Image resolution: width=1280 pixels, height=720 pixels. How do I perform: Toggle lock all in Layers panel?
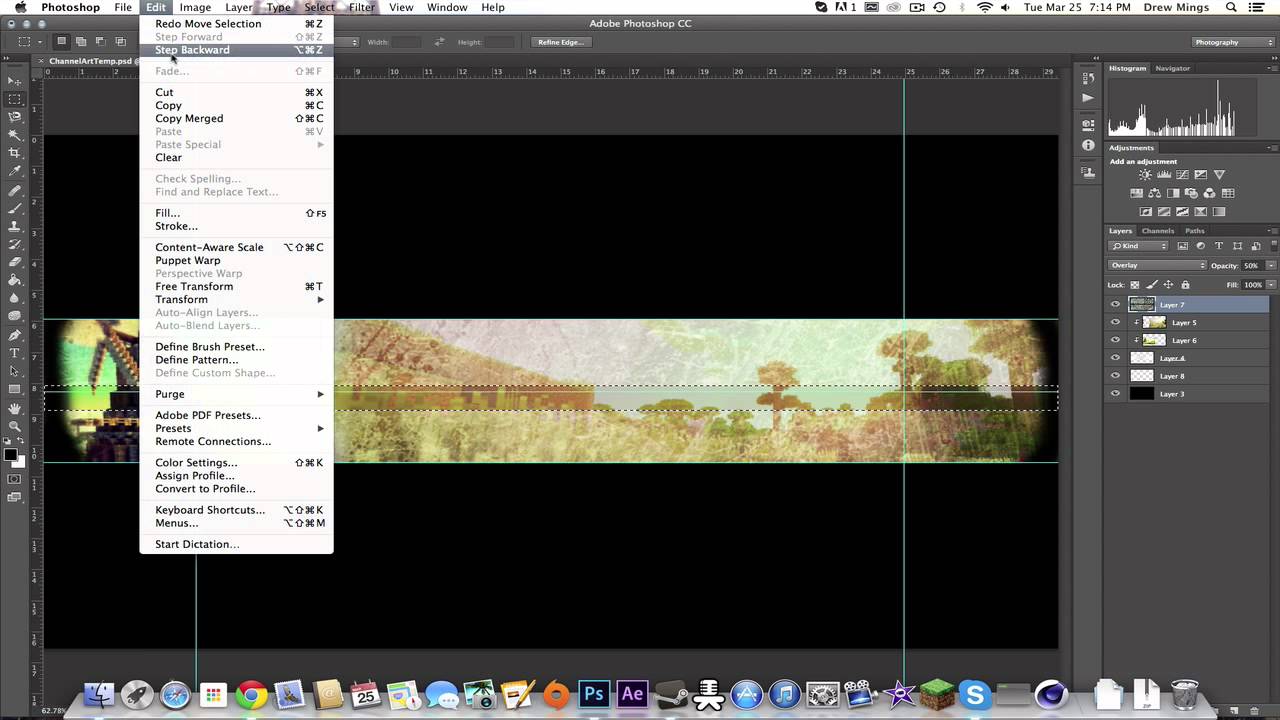(1186, 285)
